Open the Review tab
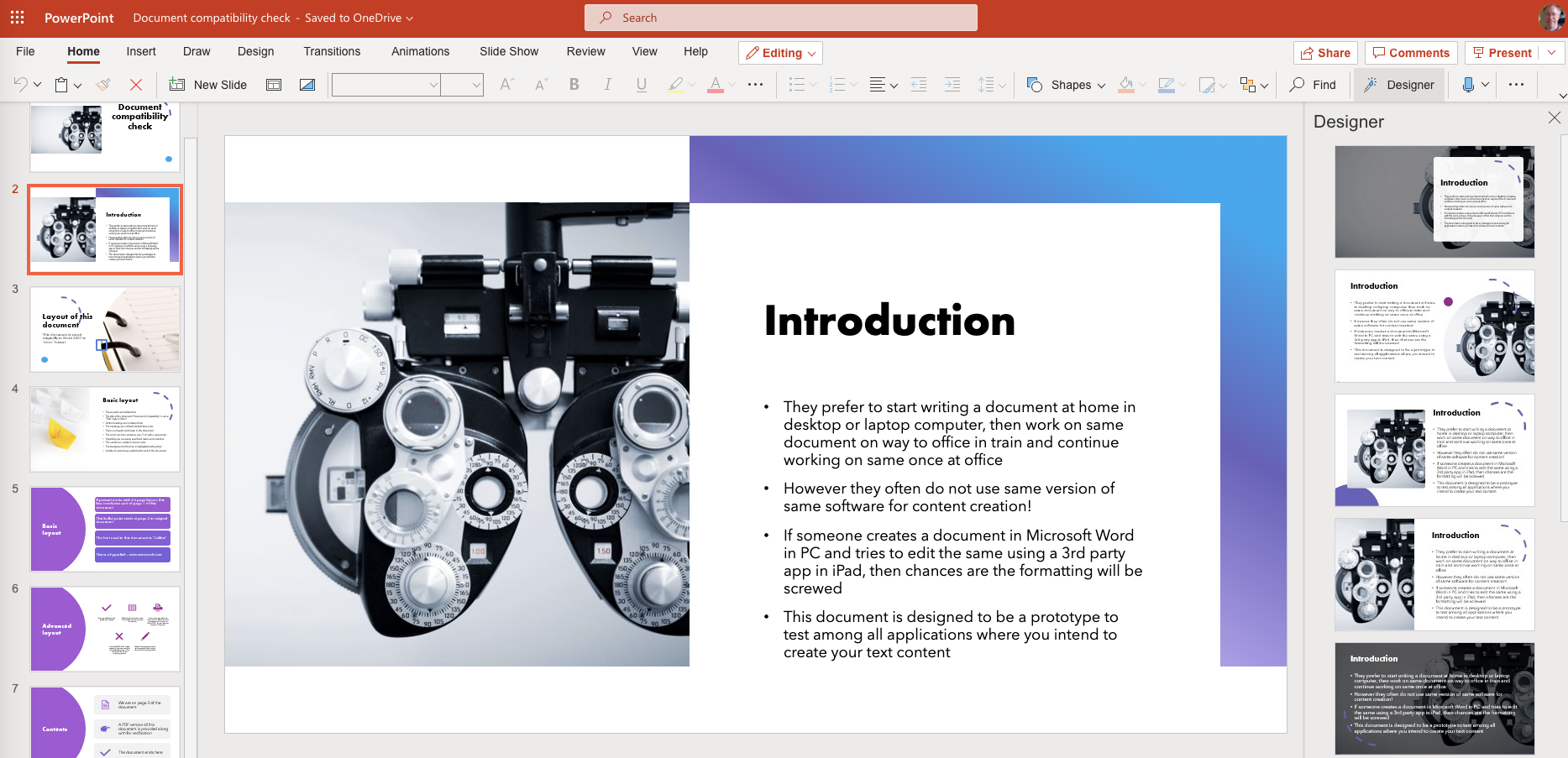This screenshot has height=758, width=1568. pyautogui.click(x=585, y=51)
